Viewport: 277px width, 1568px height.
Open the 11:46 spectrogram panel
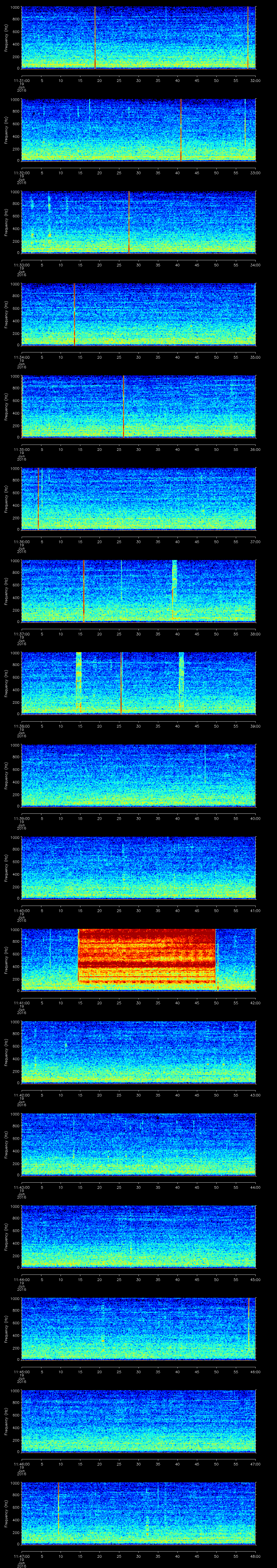(138, 1421)
